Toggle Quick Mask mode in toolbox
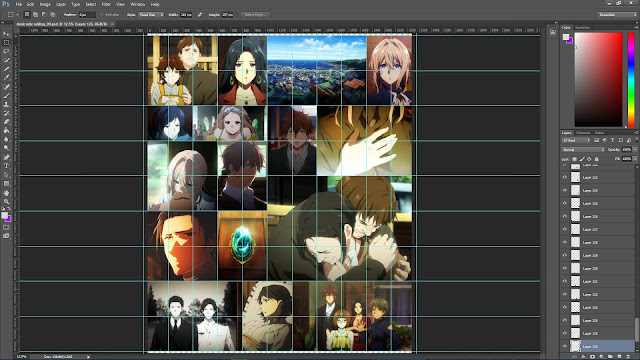 [x=6, y=227]
